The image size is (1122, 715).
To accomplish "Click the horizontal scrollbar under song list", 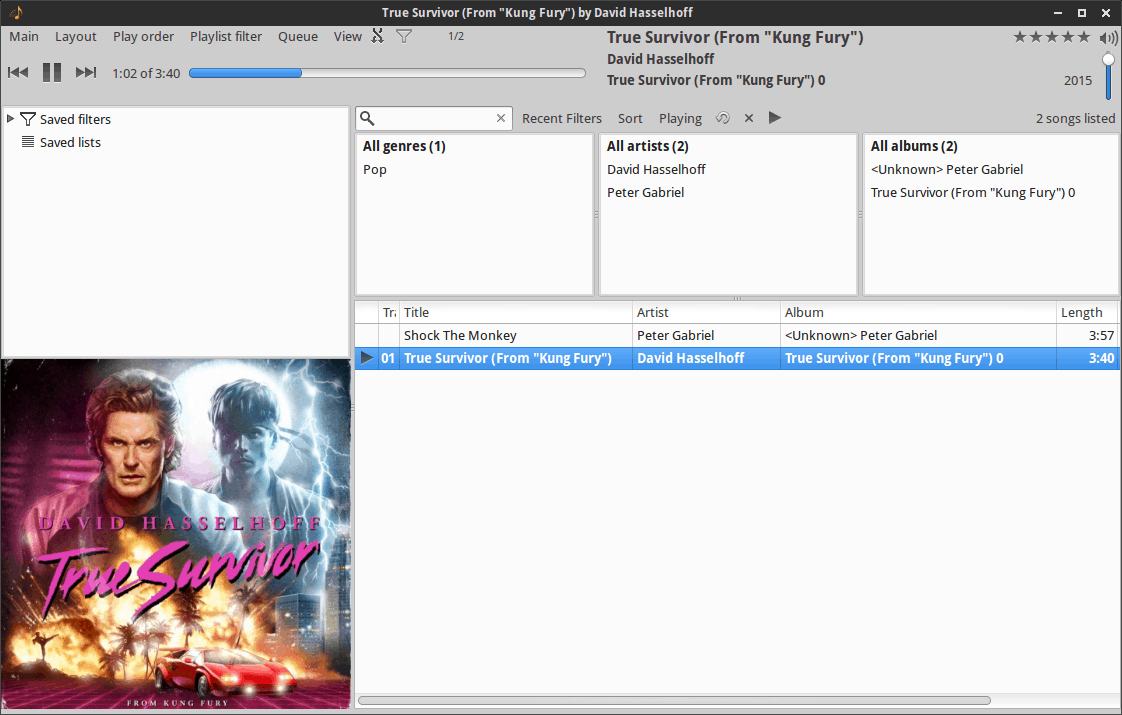I will (674, 701).
